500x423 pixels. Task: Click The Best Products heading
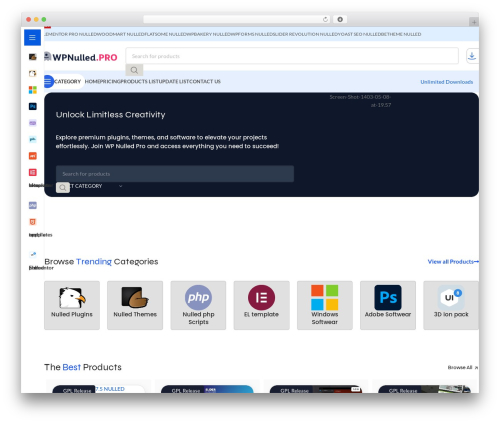83,367
